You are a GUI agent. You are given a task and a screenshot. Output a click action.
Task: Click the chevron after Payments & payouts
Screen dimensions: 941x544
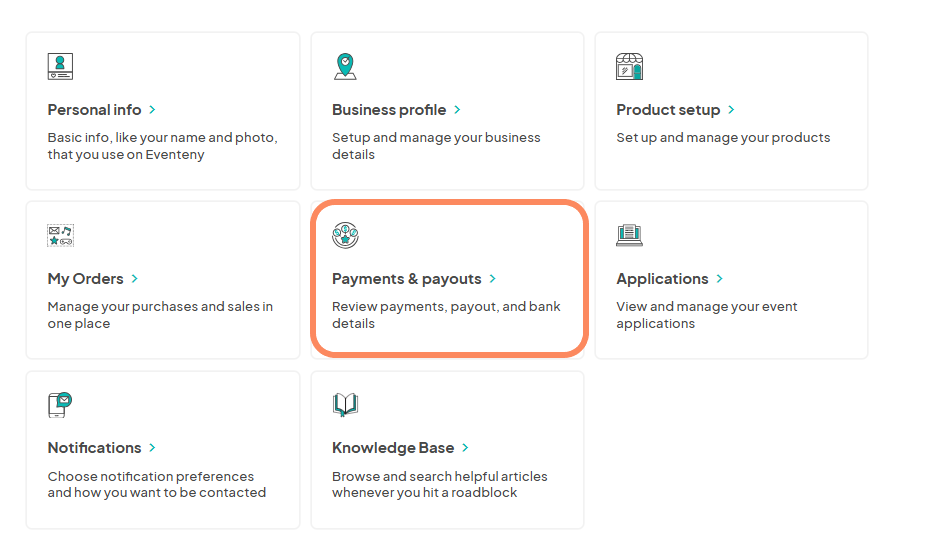pos(493,279)
